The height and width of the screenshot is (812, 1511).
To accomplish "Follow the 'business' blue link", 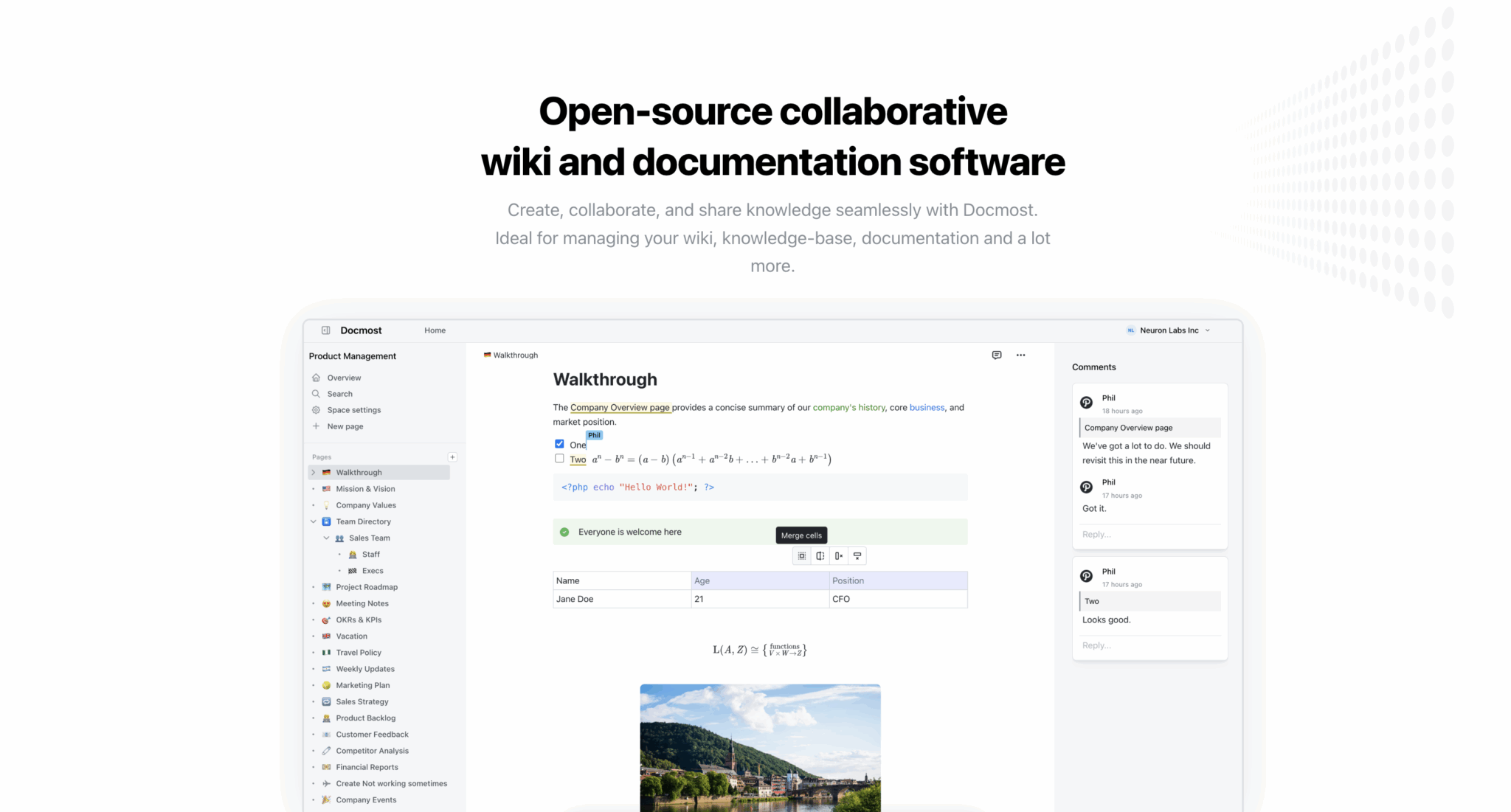I will [927, 407].
